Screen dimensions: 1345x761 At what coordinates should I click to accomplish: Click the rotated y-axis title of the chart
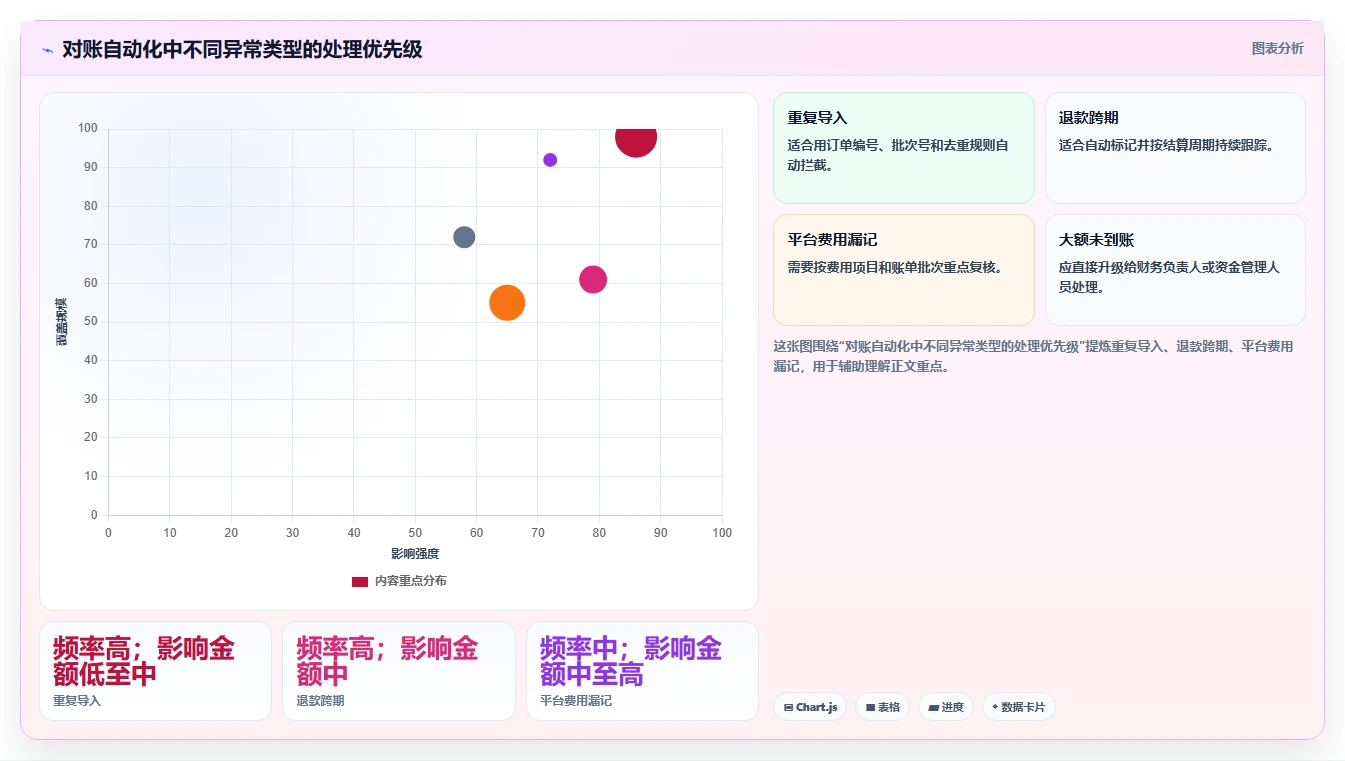(x=62, y=322)
